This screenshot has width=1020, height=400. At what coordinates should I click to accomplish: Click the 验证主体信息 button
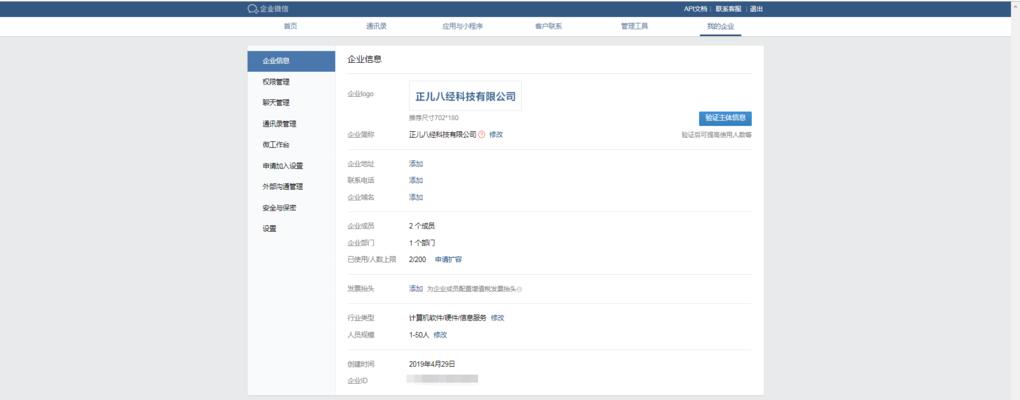point(725,118)
